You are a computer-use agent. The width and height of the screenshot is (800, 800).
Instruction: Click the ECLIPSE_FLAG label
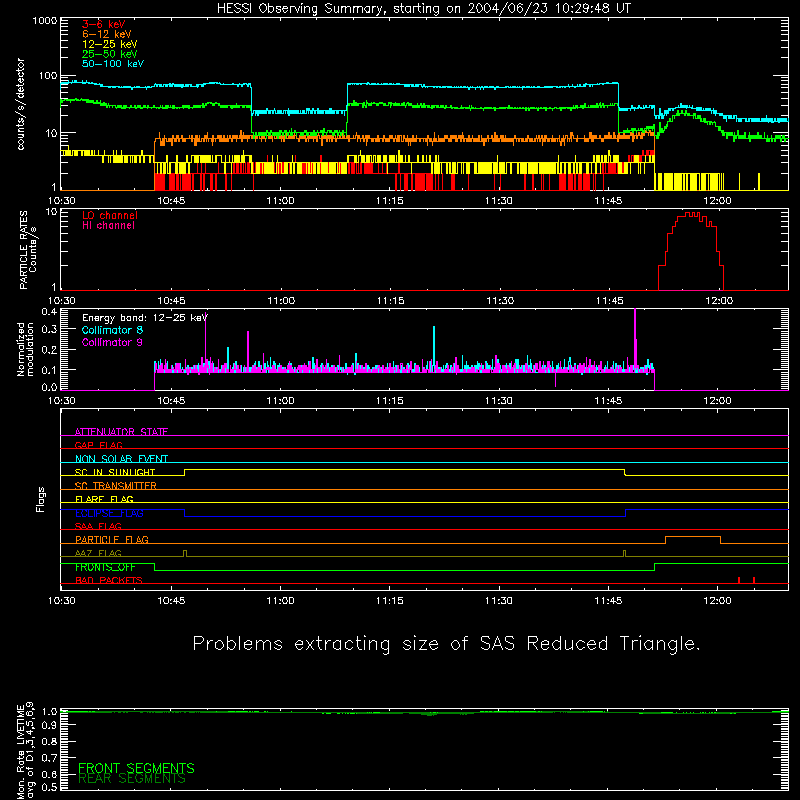coord(109,513)
